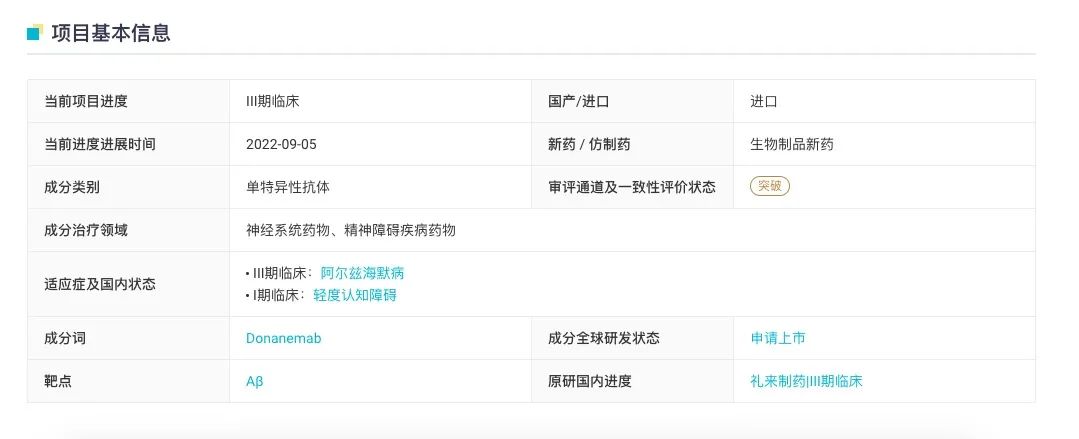Click the teal square icon beside 项目基本信息
1079x439 pixels.
click(x=35, y=32)
